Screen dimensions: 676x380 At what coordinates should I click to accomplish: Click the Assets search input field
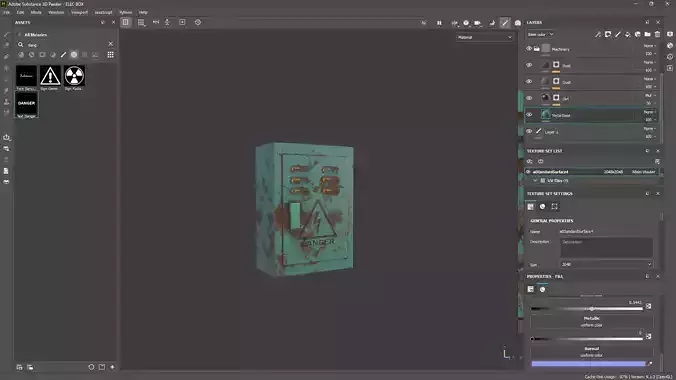pos(65,44)
